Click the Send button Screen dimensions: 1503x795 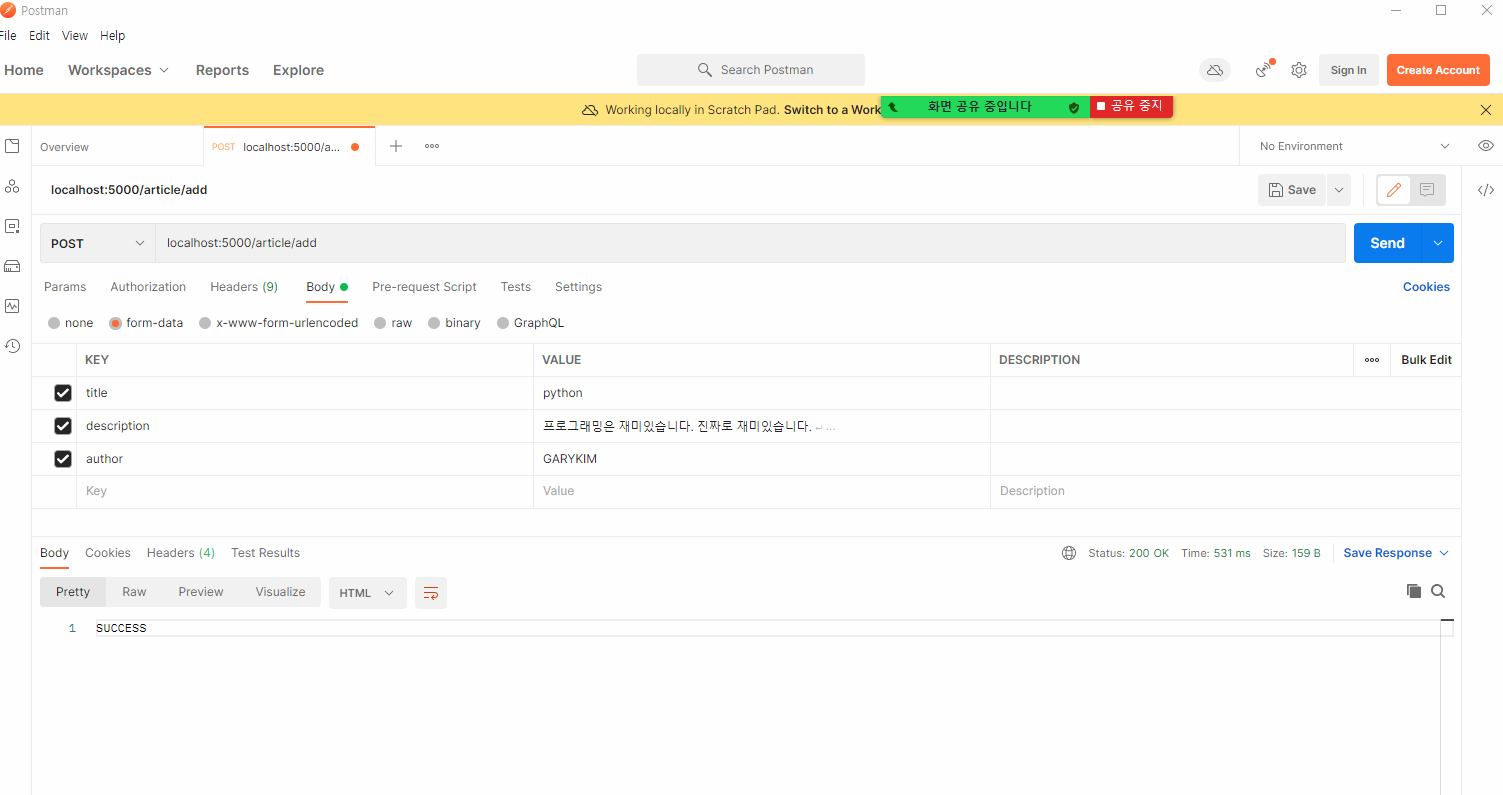(1386, 243)
